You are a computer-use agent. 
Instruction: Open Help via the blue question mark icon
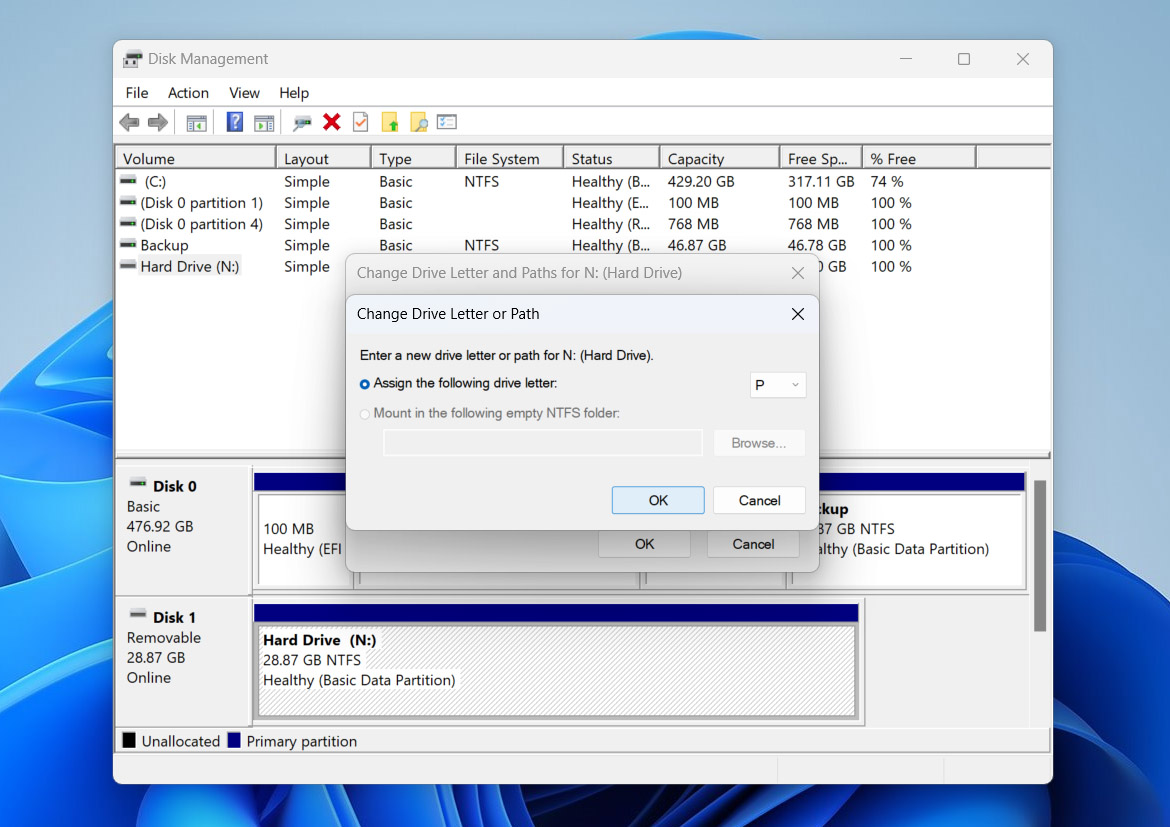pyautogui.click(x=234, y=122)
